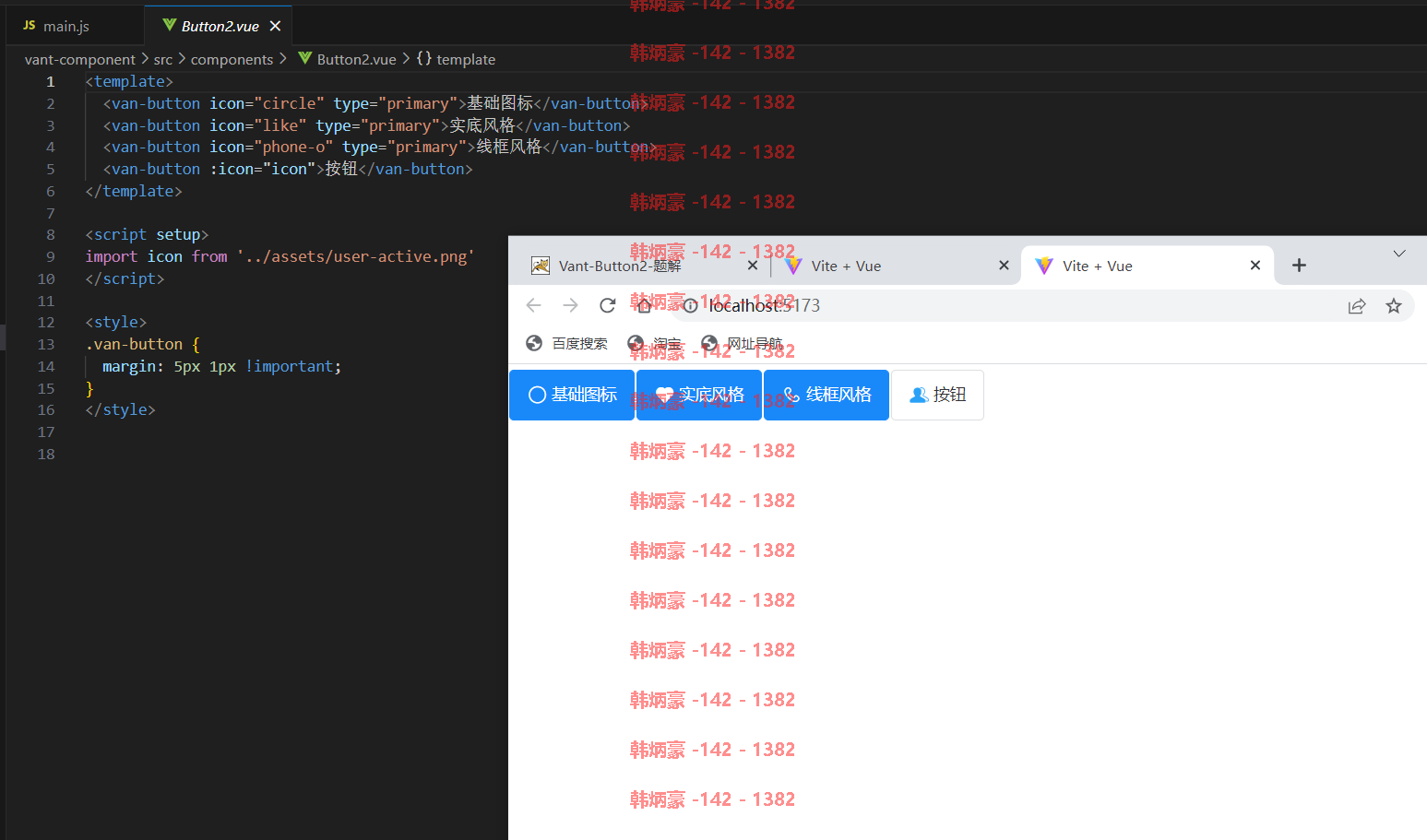The height and width of the screenshot is (840, 1427).
Task: Click the opening <script setup> tag
Action: tap(147, 234)
